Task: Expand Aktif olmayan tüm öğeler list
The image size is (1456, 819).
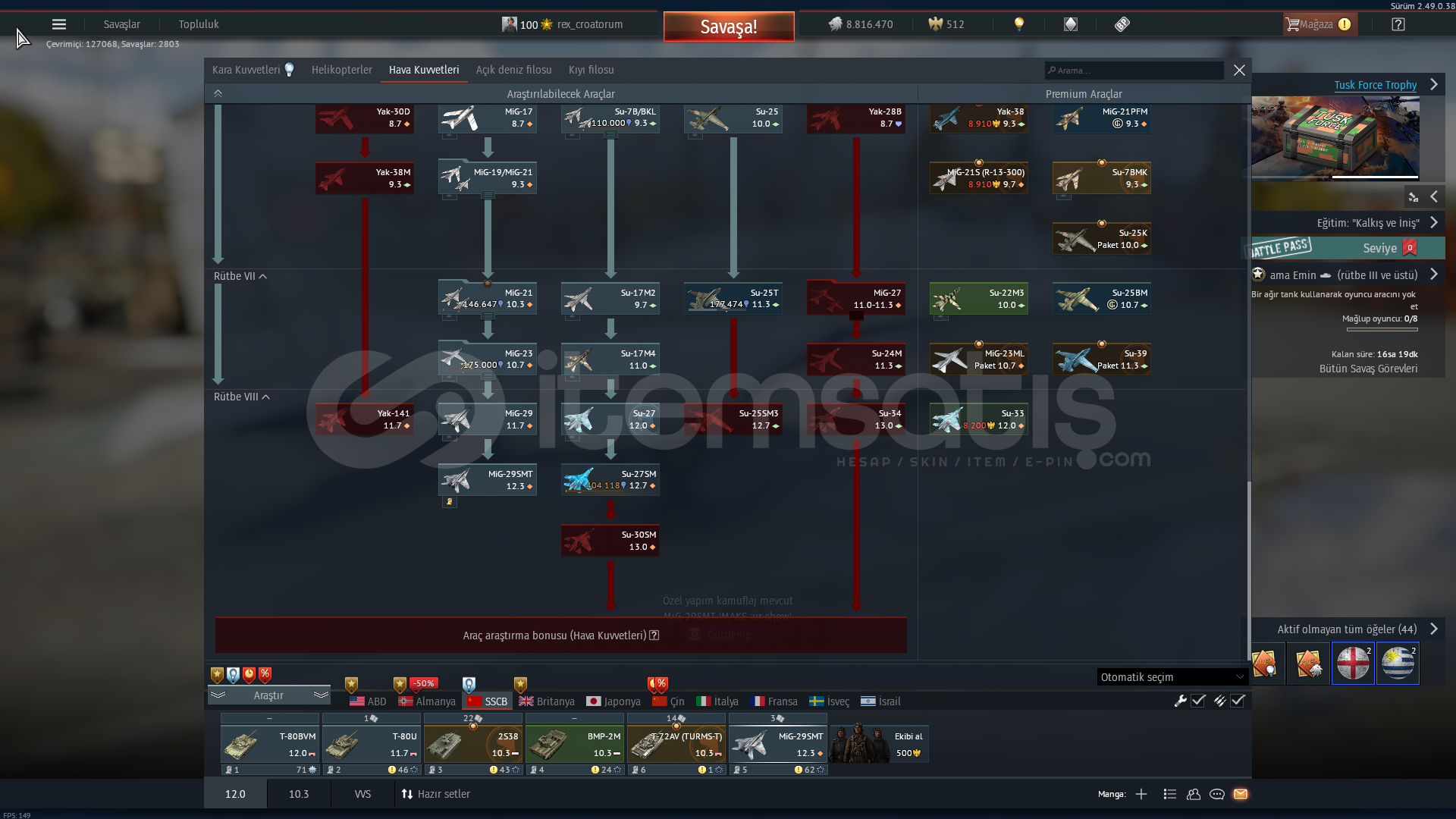Action: [1433, 629]
